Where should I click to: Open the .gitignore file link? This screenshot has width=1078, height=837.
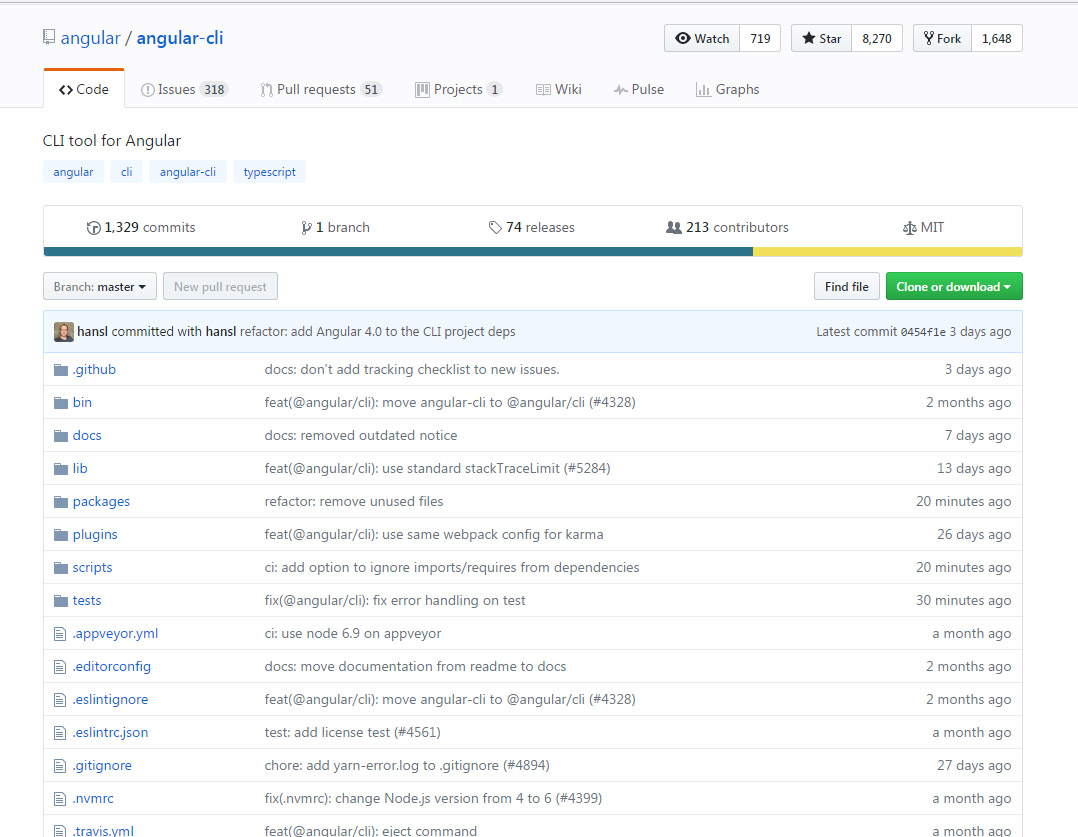coord(102,766)
